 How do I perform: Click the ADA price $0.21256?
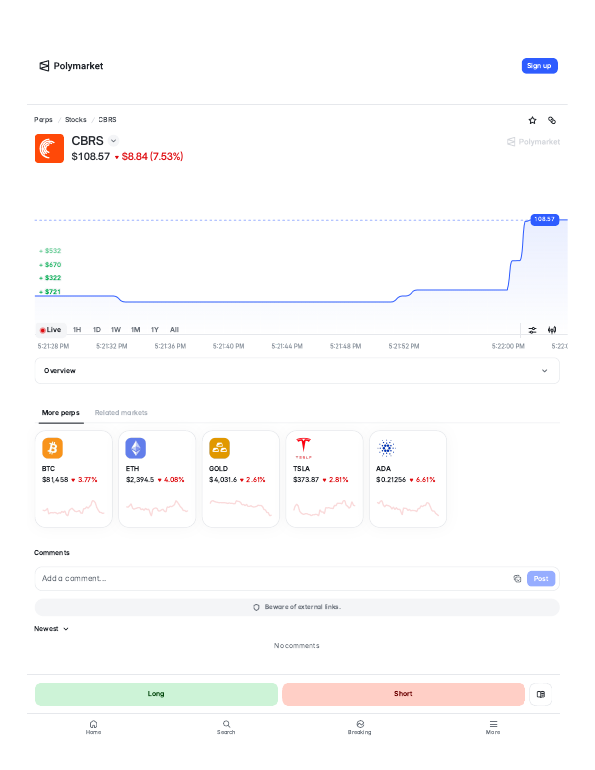(391, 480)
